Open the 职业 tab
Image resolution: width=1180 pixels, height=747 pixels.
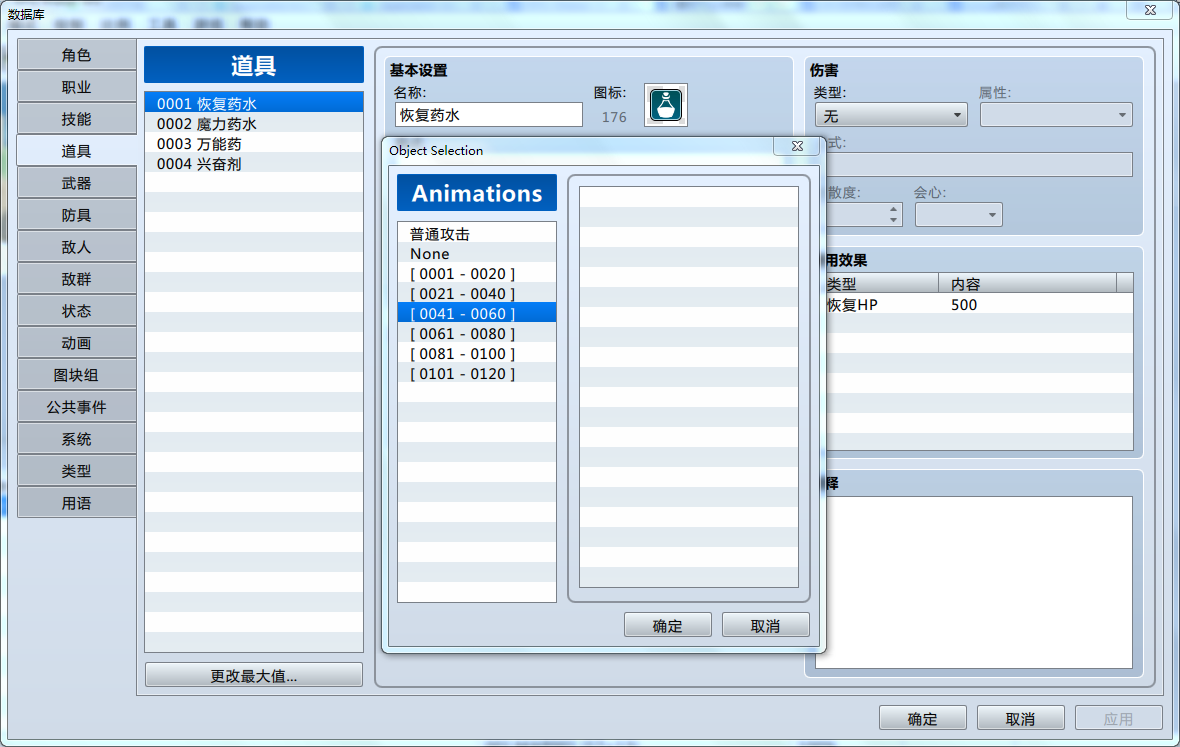[x=77, y=87]
